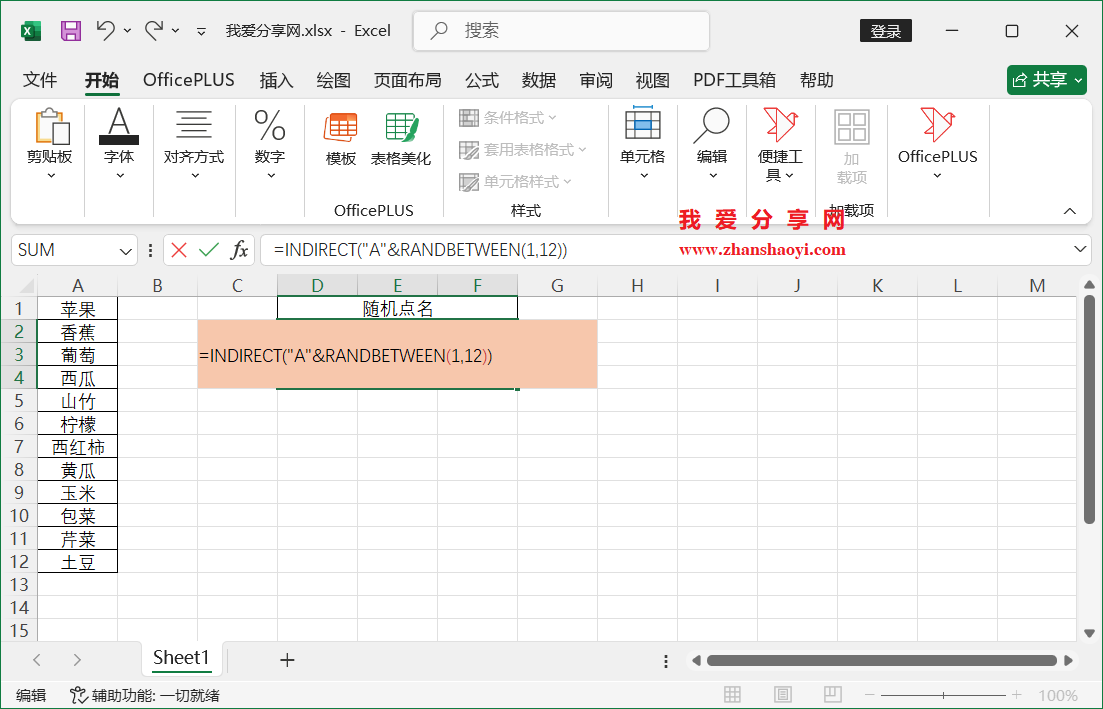Switch to the 视图 tab

click(x=652, y=80)
